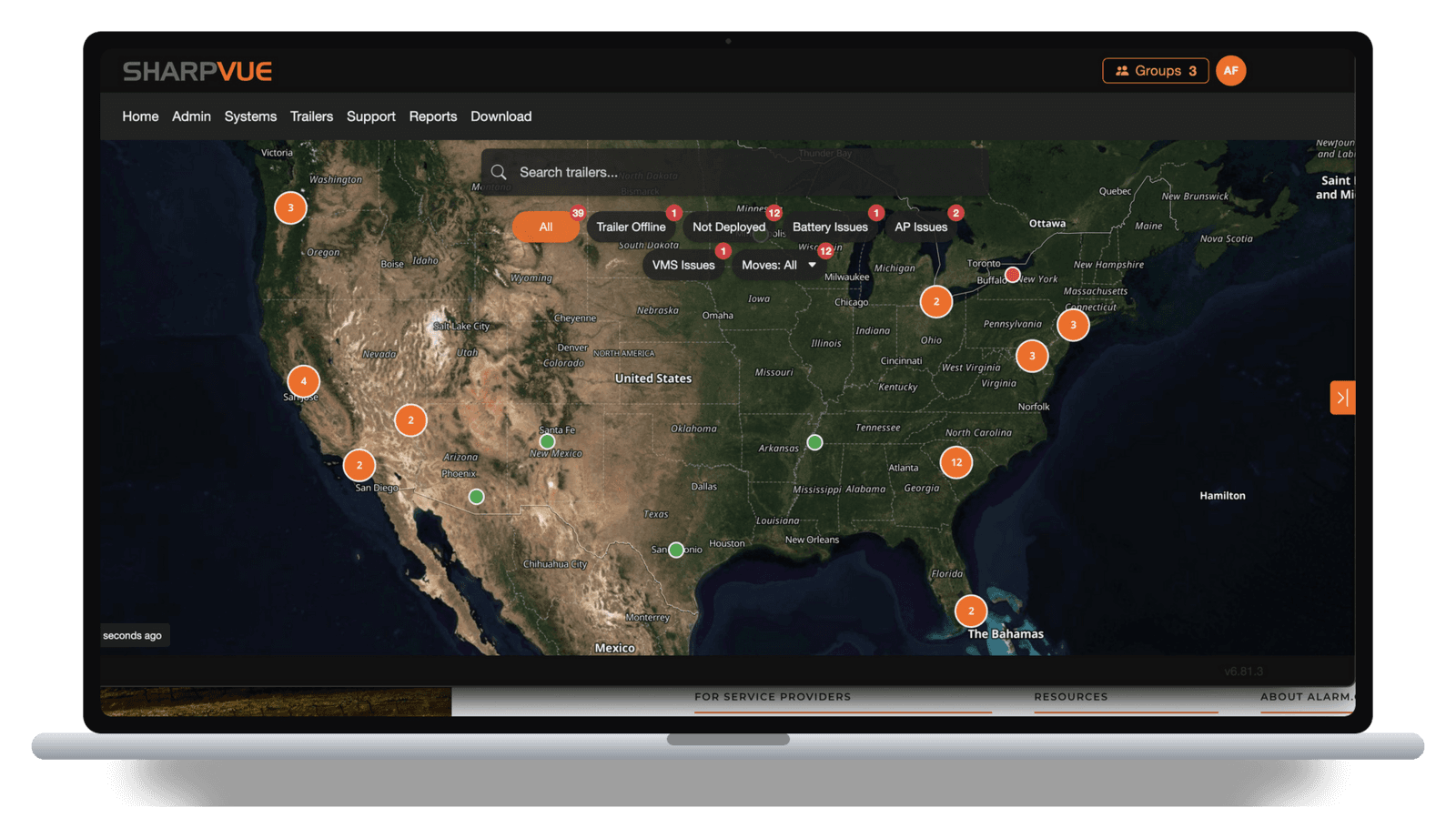This screenshot has width=1456, height=838.
Task: Open the Support menu
Action: coord(371,116)
